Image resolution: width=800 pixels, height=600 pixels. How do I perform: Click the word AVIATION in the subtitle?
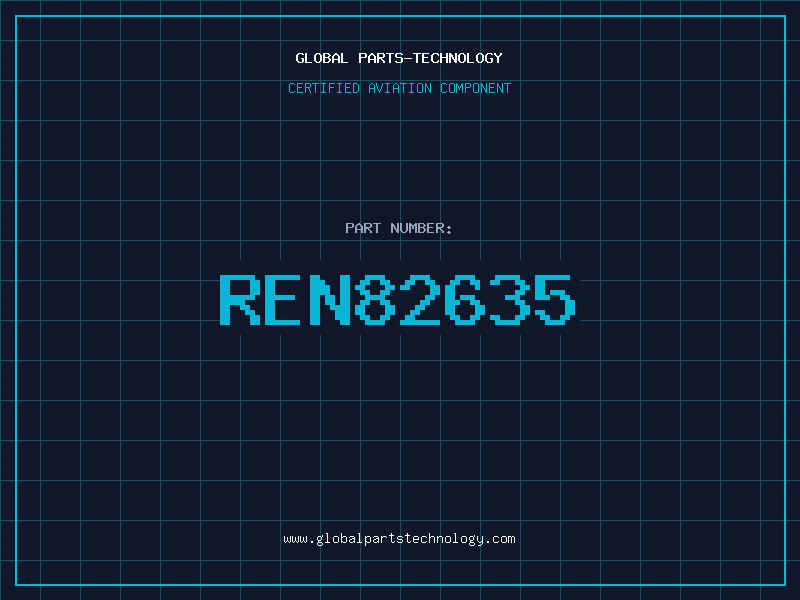(400, 88)
